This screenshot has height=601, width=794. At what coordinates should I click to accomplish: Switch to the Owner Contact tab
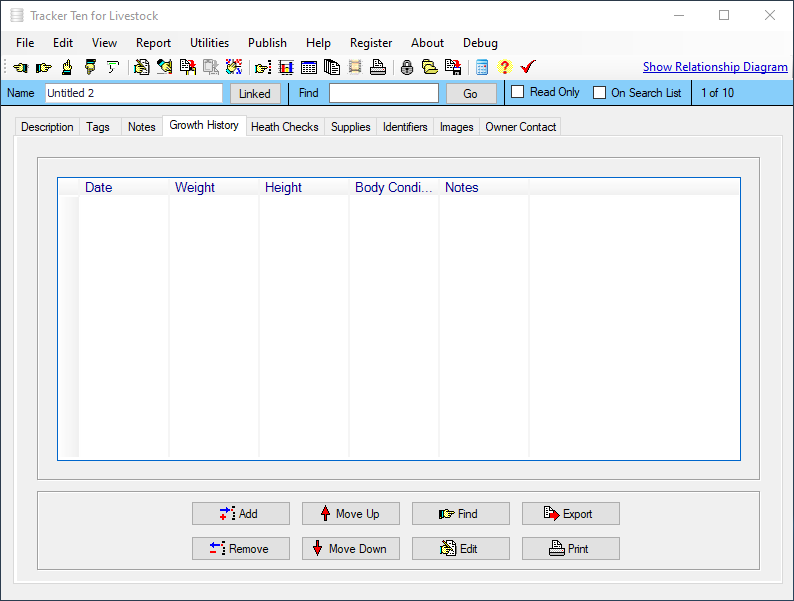[x=521, y=127]
